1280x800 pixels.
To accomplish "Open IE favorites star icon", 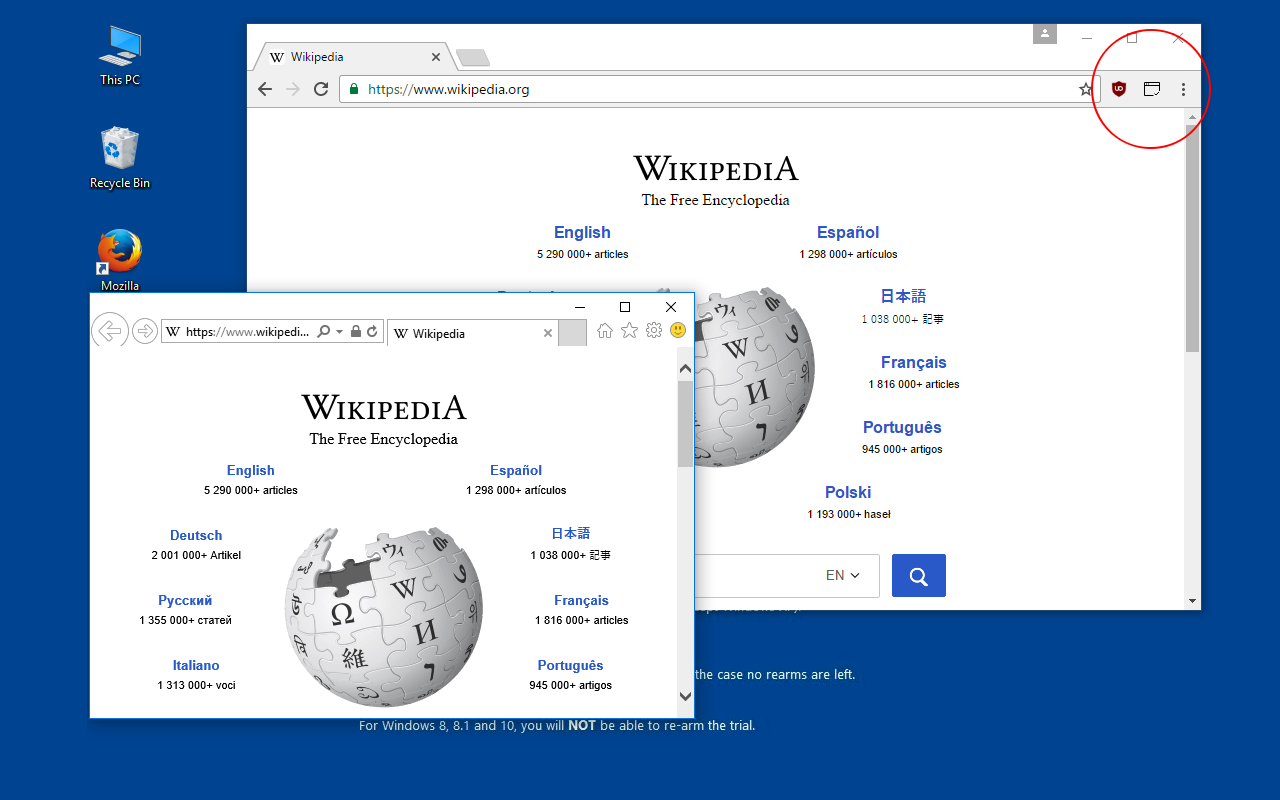I will pyautogui.click(x=629, y=330).
